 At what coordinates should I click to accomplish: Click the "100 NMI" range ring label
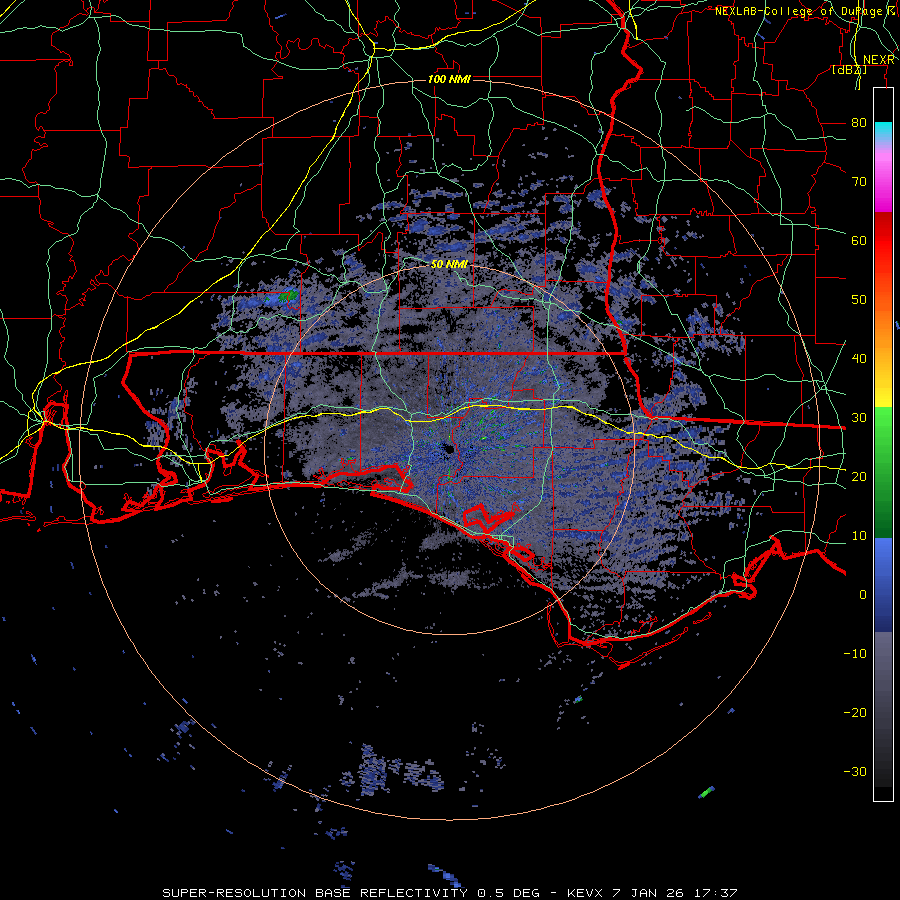point(449,79)
